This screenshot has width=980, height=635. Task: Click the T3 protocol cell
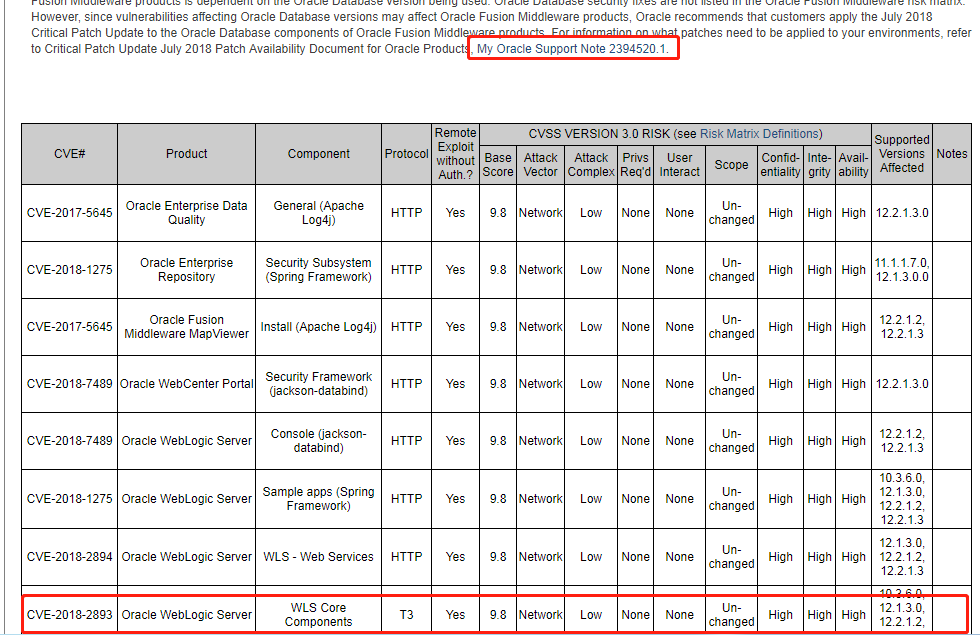coord(406,615)
